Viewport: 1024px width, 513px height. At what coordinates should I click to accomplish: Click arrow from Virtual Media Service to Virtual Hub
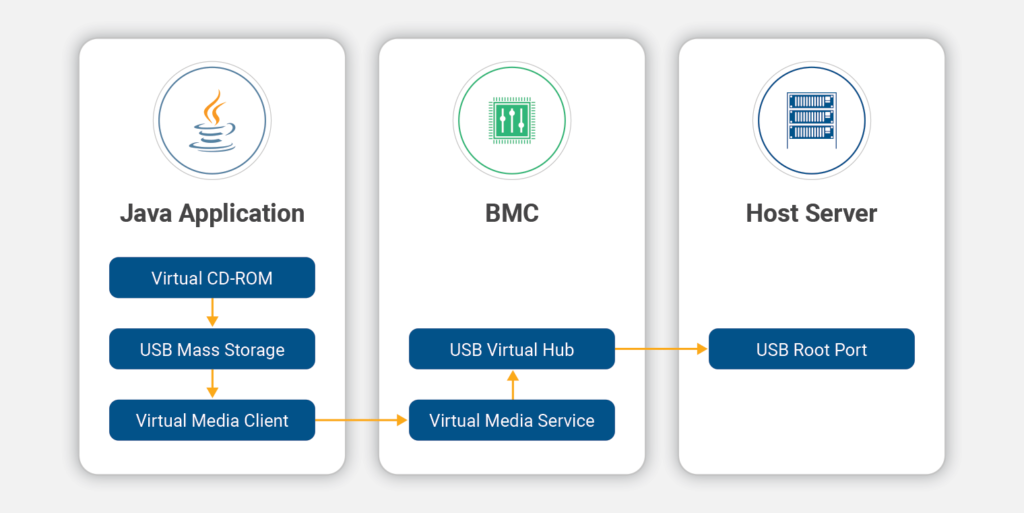point(512,385)
